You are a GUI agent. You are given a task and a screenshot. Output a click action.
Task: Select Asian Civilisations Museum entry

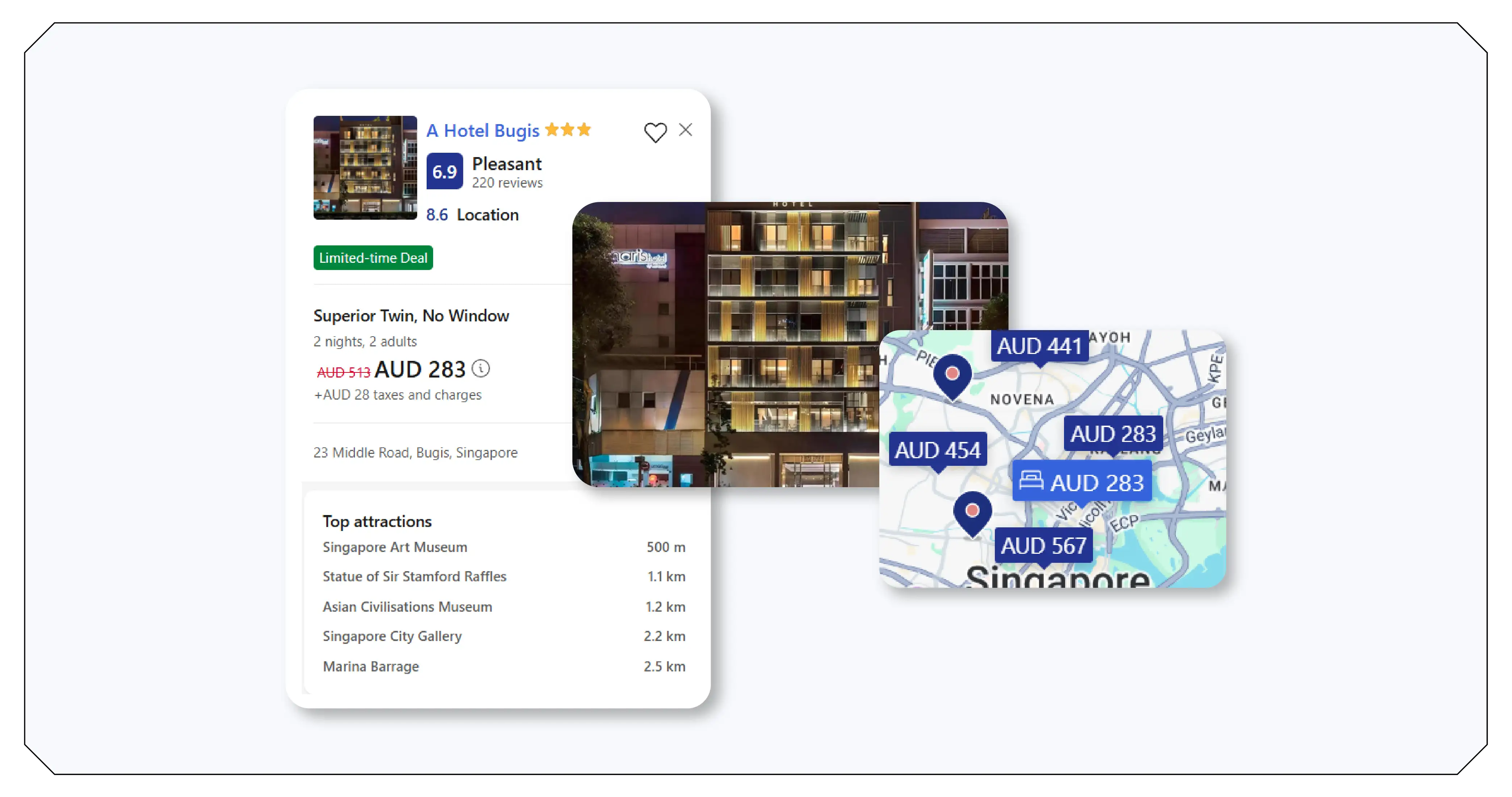[x=407, y=607]
